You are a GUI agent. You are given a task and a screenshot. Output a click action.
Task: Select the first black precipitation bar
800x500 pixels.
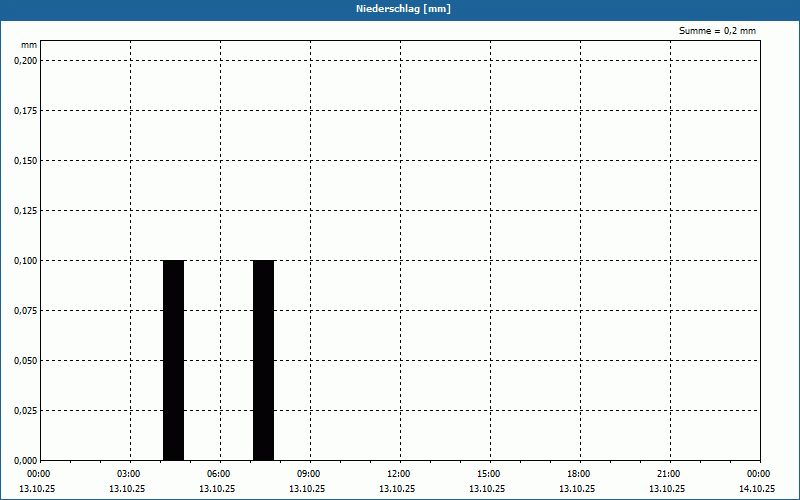pos(173,360)
